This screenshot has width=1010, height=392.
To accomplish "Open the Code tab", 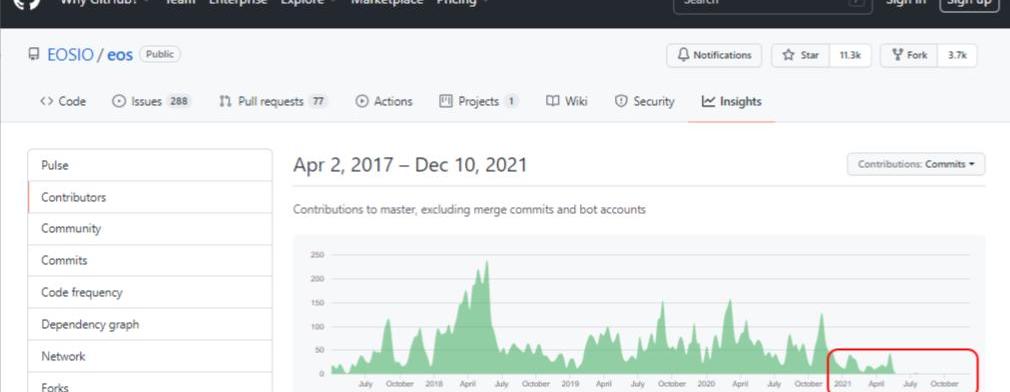I will (62, 101).
